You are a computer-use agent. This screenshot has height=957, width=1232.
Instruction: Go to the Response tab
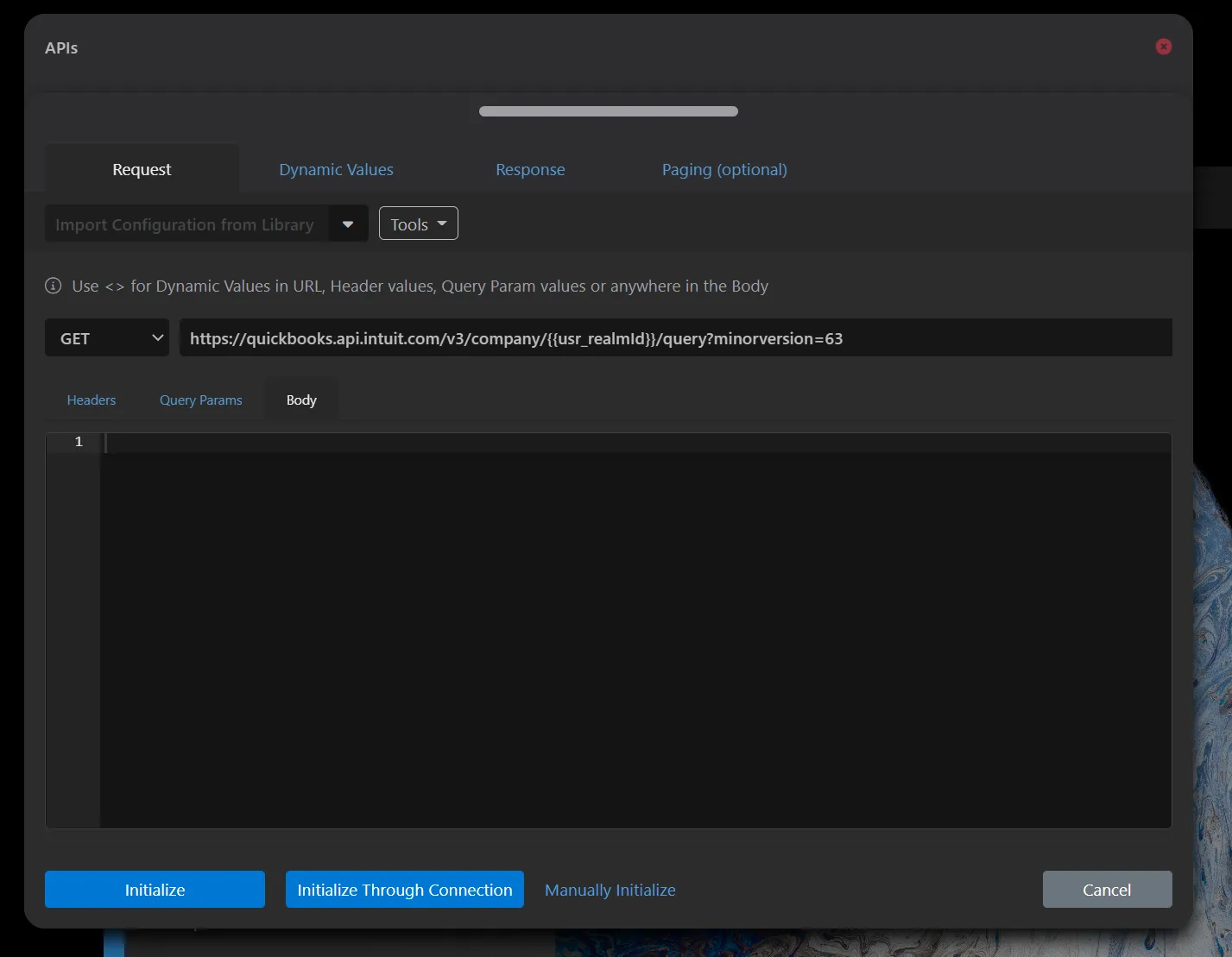pyautogui.click(x=530, y=169)
